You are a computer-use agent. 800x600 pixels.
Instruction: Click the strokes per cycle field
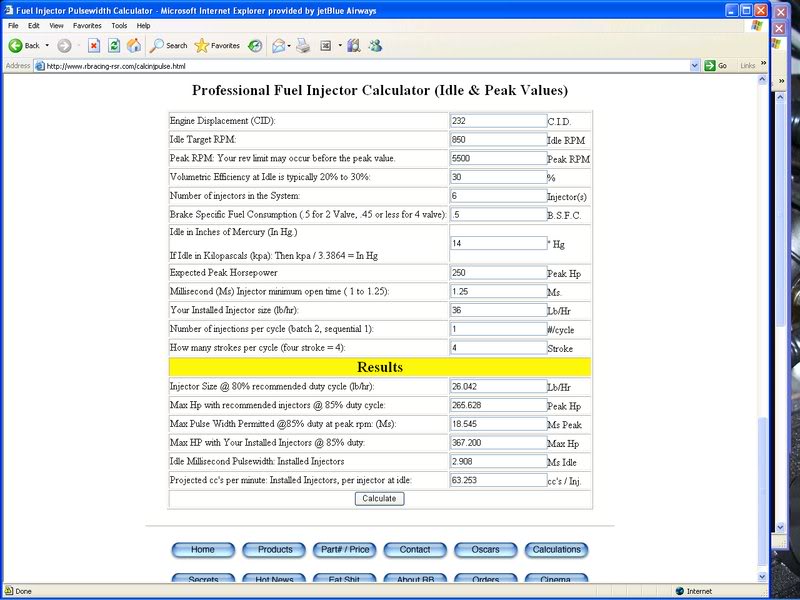point(498,348)
